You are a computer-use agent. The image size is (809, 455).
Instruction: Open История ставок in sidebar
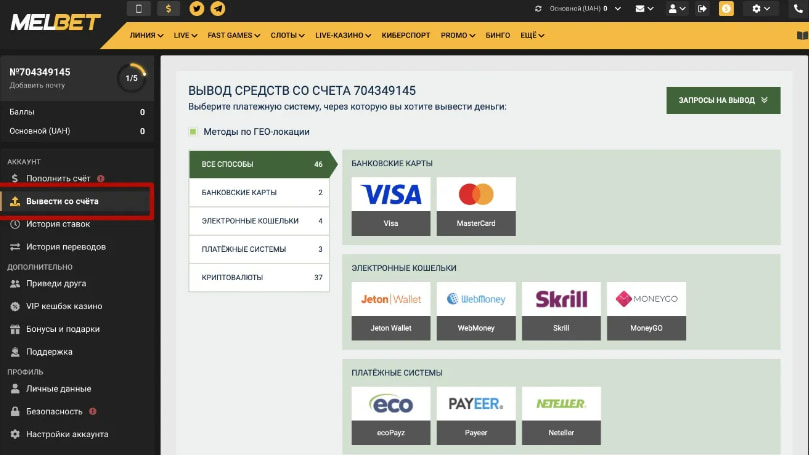click(x=77, y=224)
